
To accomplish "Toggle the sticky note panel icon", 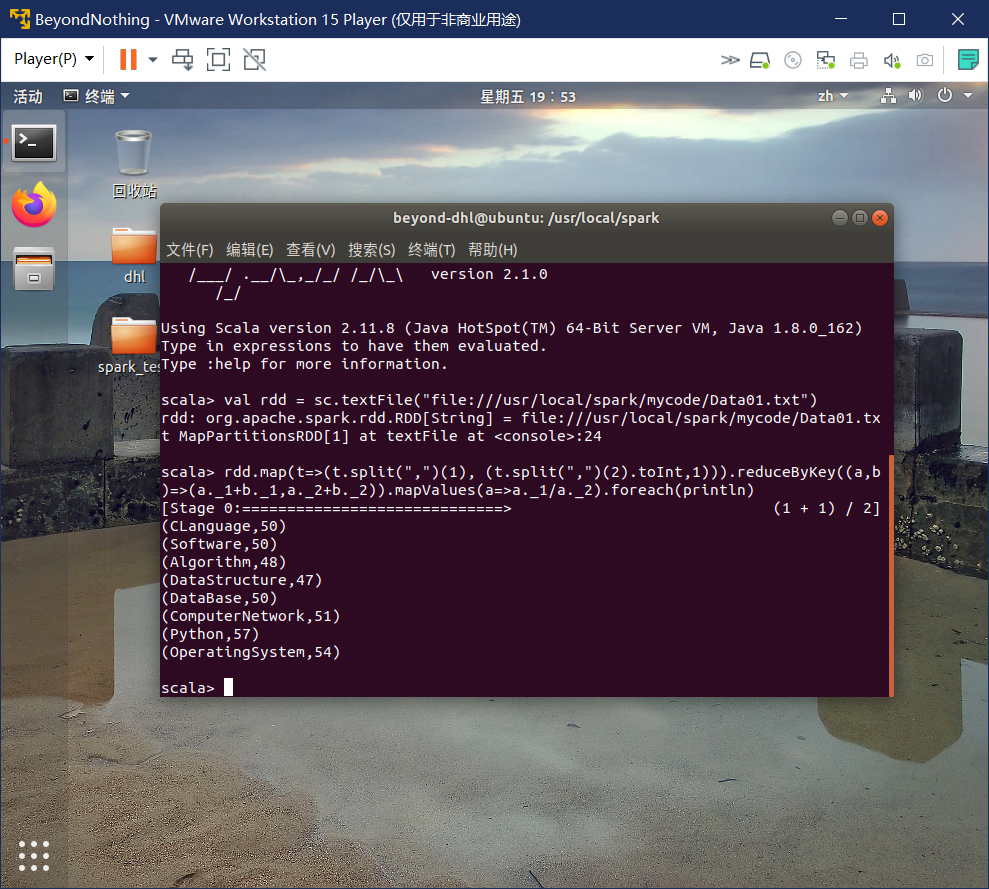I will pyautogui.click(x=967, y=60).
